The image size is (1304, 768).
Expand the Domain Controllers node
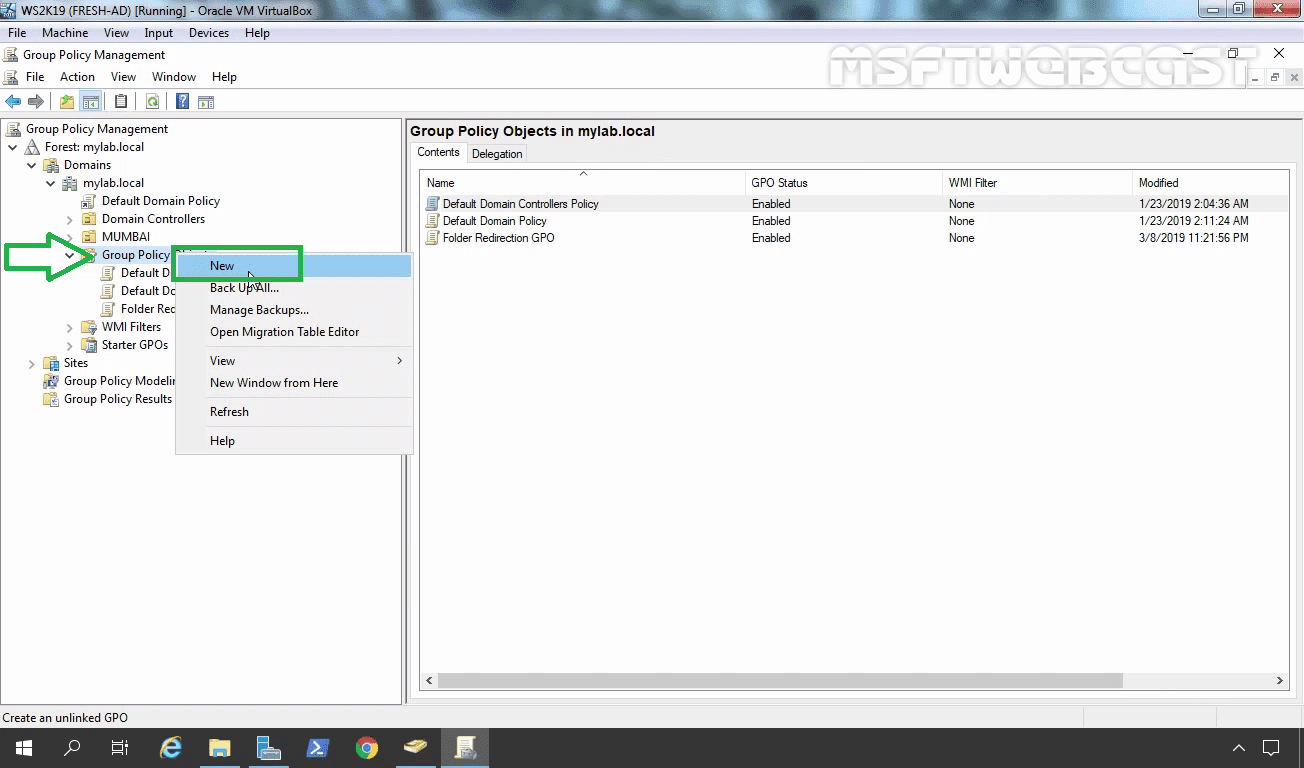tap(70, 219)
